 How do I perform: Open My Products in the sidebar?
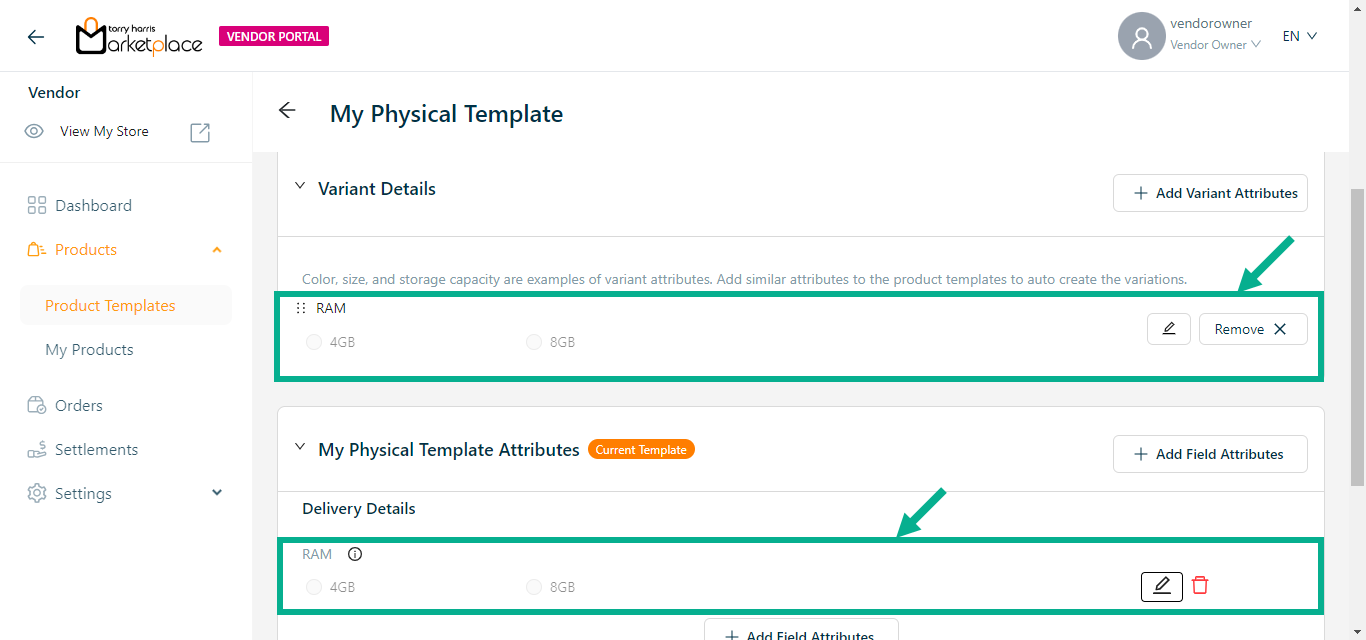[x=89, y=350]
